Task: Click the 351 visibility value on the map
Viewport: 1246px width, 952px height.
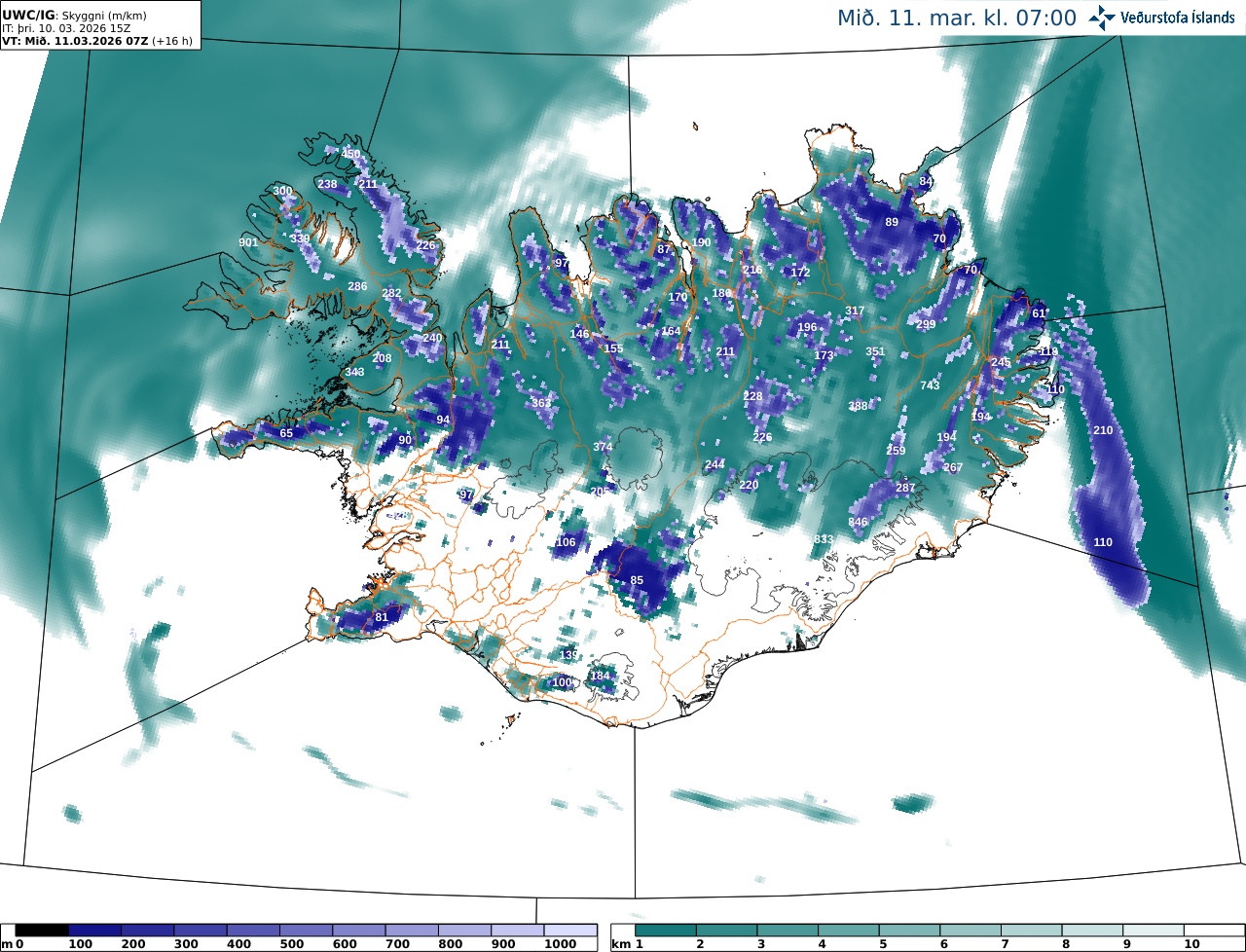Action: pos(875,351)
